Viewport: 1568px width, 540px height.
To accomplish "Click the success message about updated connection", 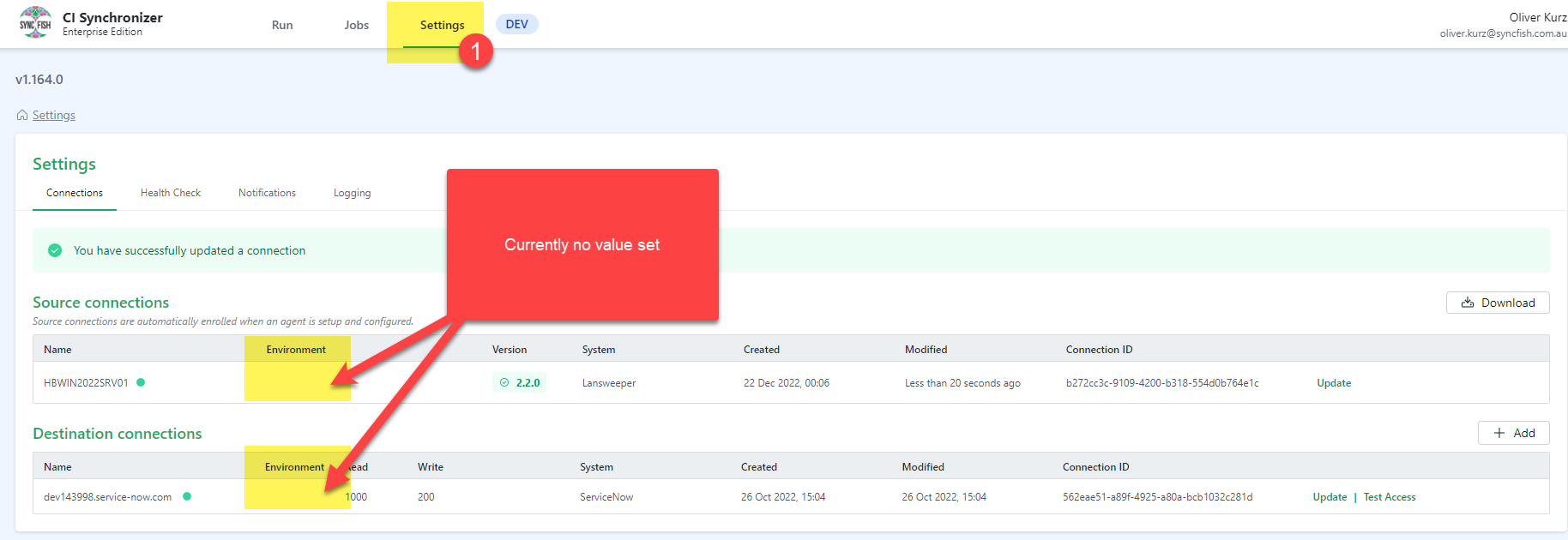I will (190, 250).
